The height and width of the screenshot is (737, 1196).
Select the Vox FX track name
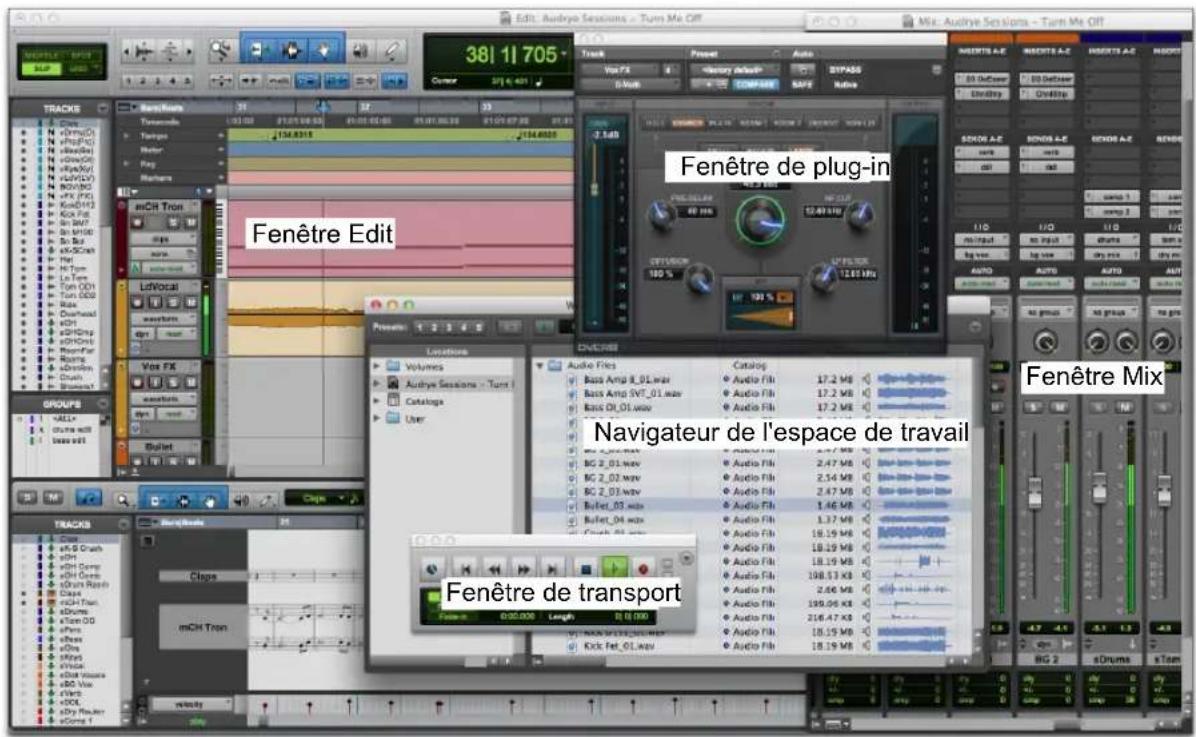click(x=159, y=367)
